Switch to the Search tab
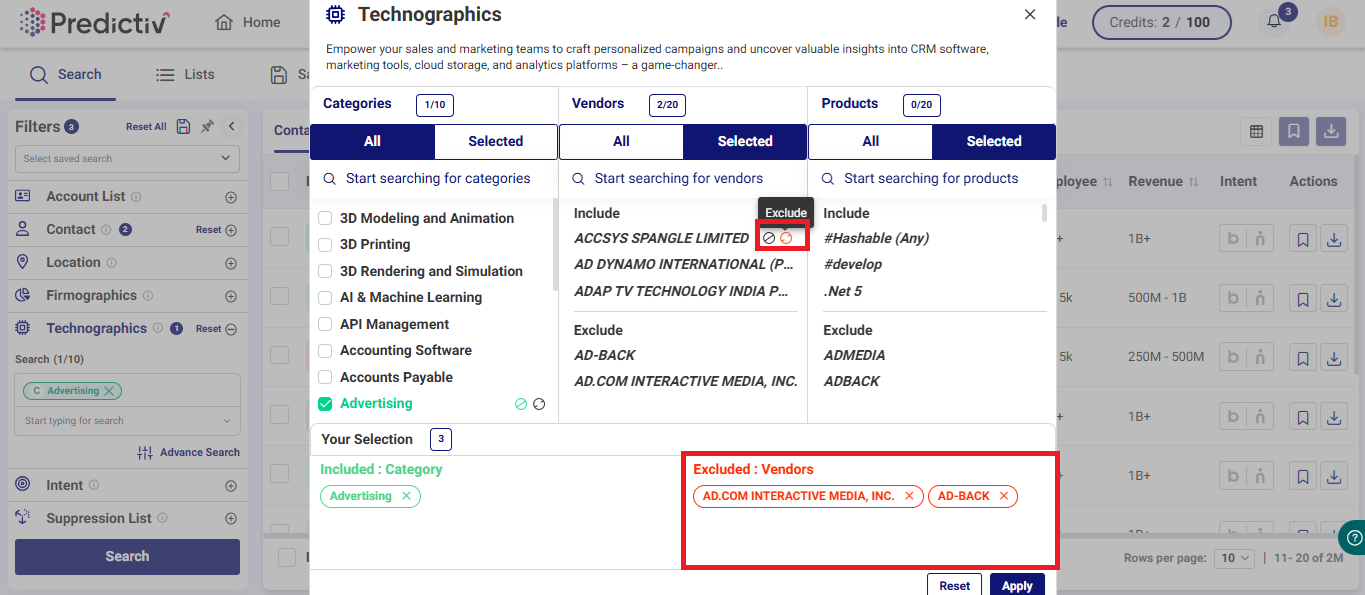Viewport: 1365px width, 595px height. (66, 74)
